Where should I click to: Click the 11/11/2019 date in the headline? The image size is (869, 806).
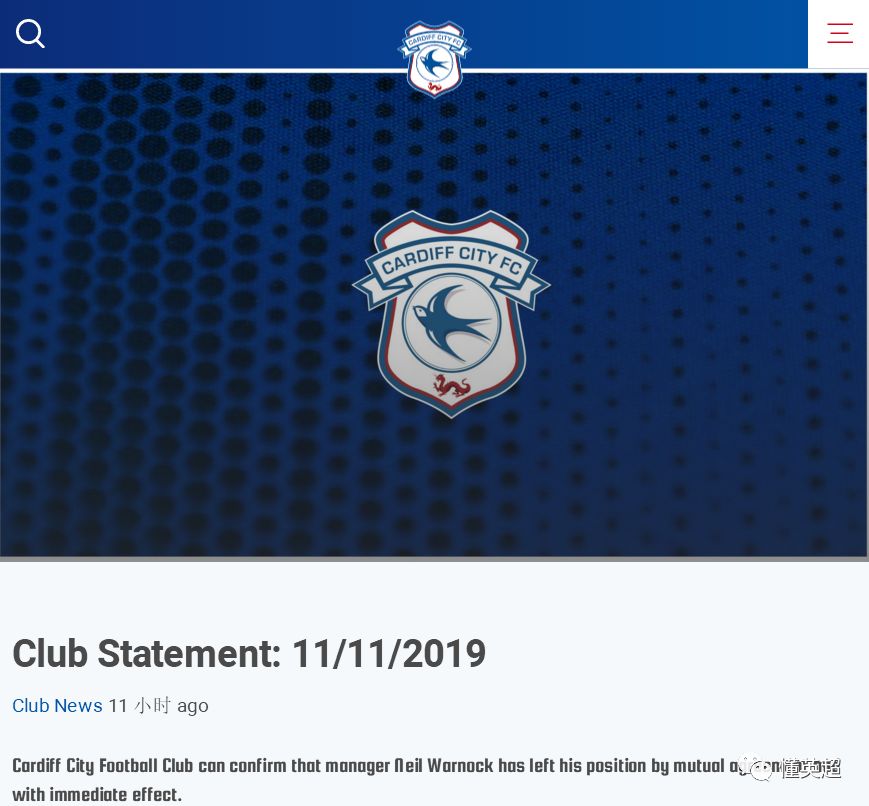coord(389,653)
